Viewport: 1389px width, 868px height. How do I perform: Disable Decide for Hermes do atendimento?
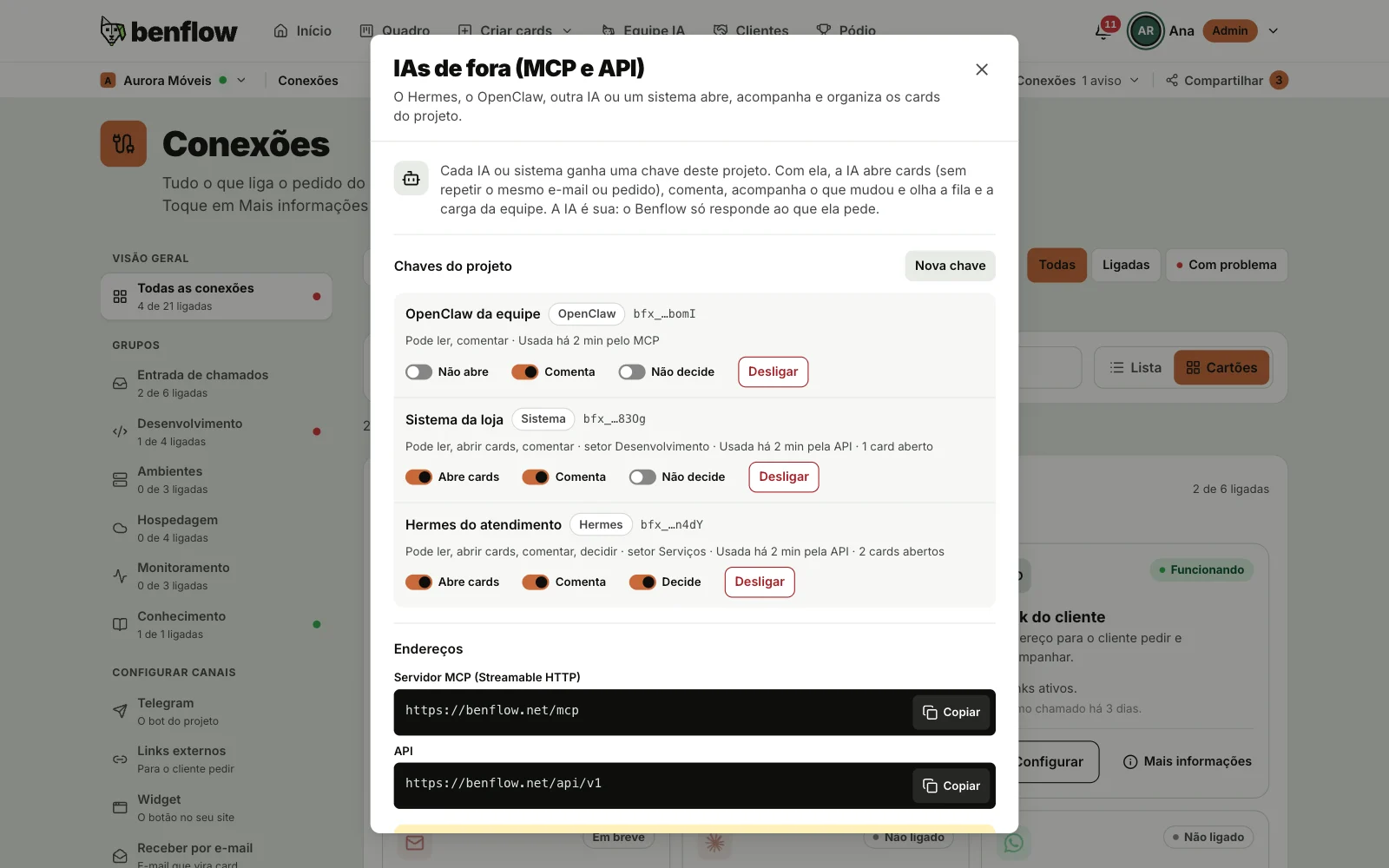tap(642, 582)
